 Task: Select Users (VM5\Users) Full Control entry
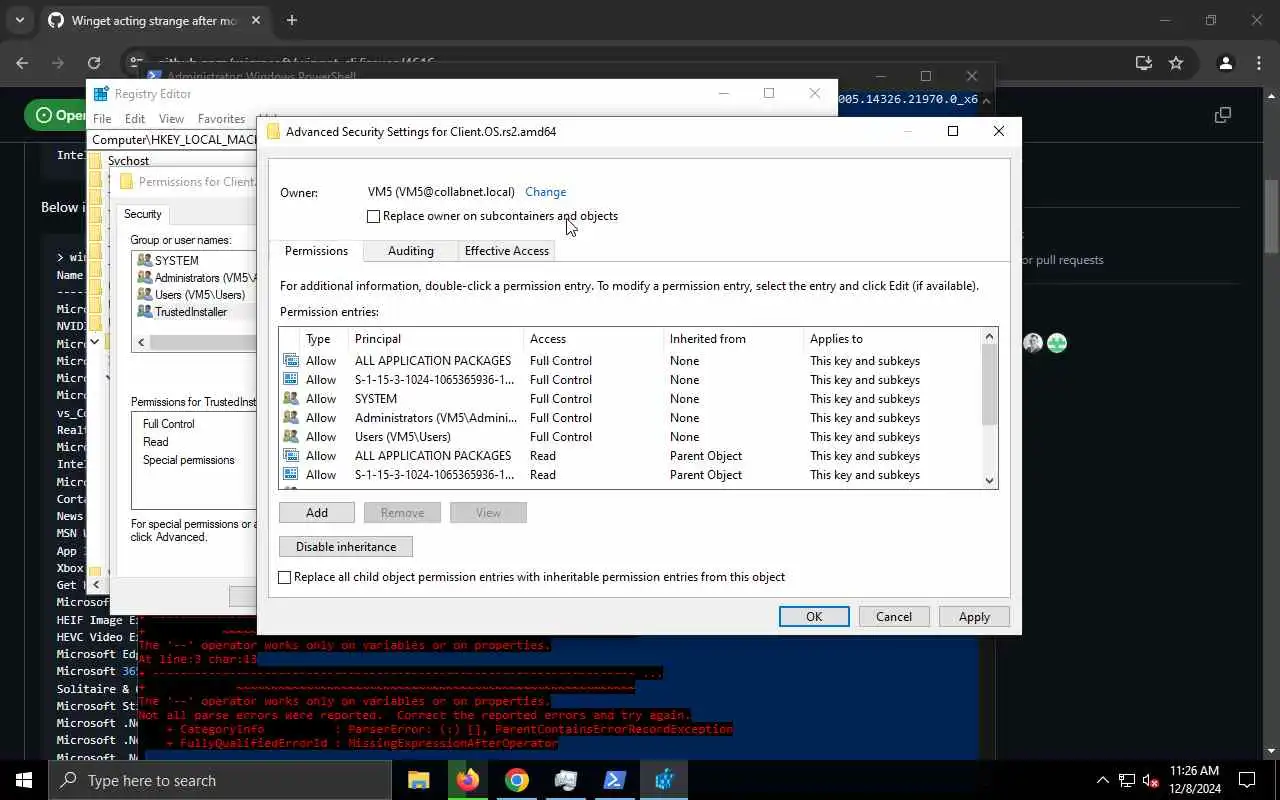click(x=630, y=437)
